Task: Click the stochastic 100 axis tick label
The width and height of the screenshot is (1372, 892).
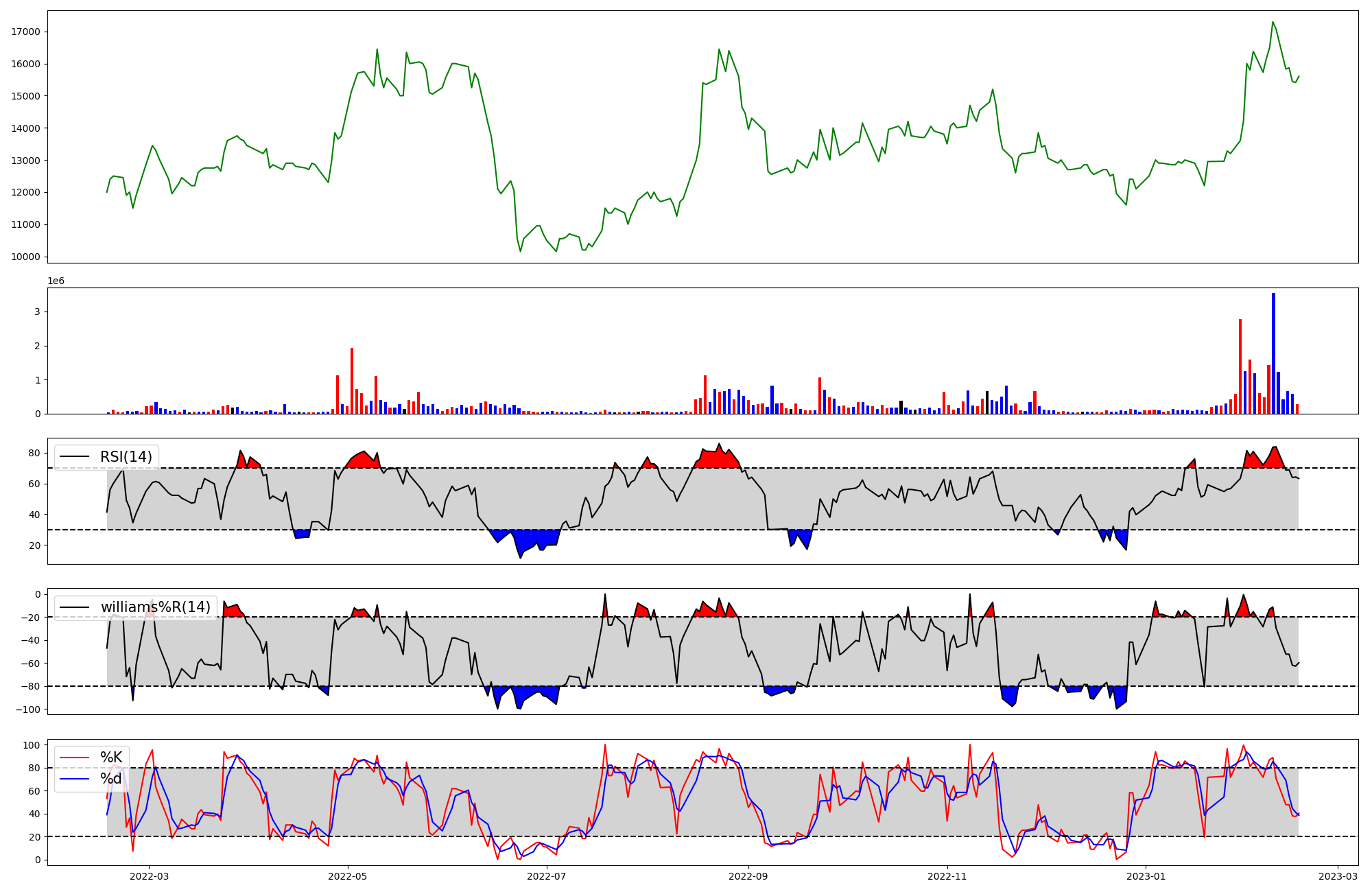Action: (x=31, y=745)
